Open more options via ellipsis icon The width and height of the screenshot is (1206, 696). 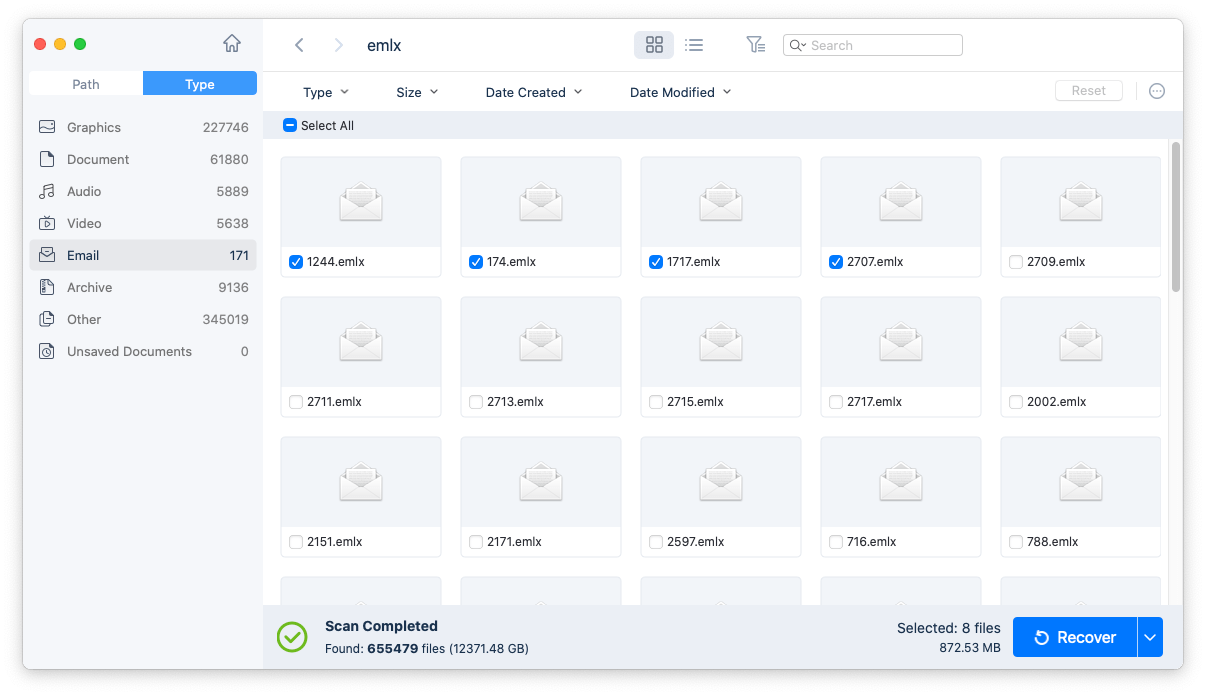(x=1157, y=91)
